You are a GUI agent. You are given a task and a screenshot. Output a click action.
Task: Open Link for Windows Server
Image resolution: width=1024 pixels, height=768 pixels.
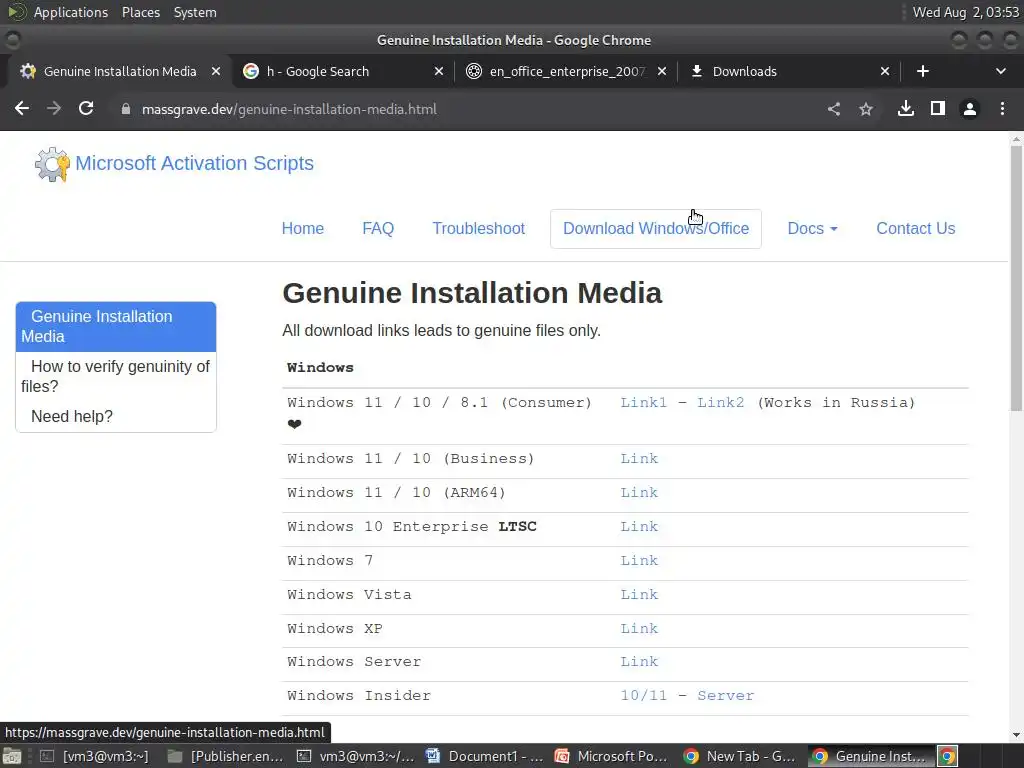pyautogui.click(x=639, y=662)
